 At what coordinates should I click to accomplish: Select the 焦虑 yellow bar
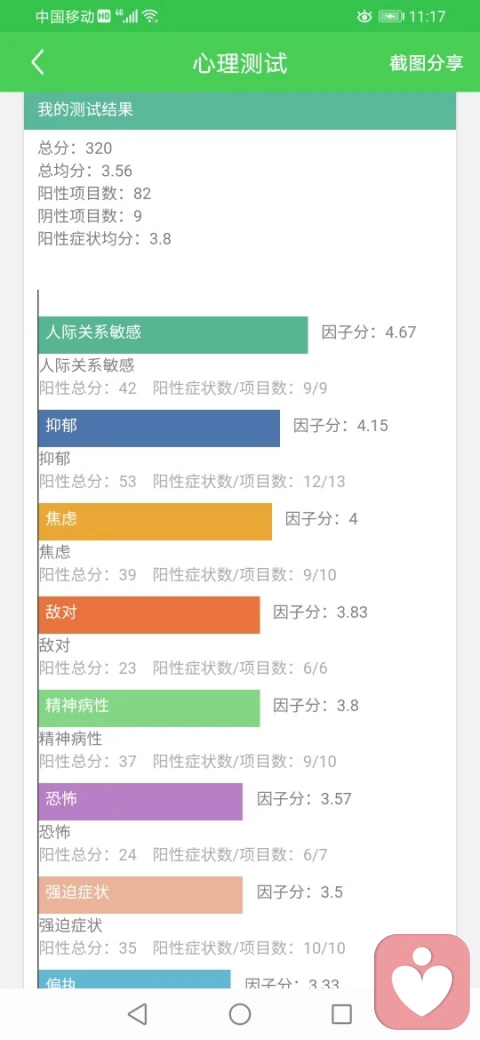coord(155,521)
